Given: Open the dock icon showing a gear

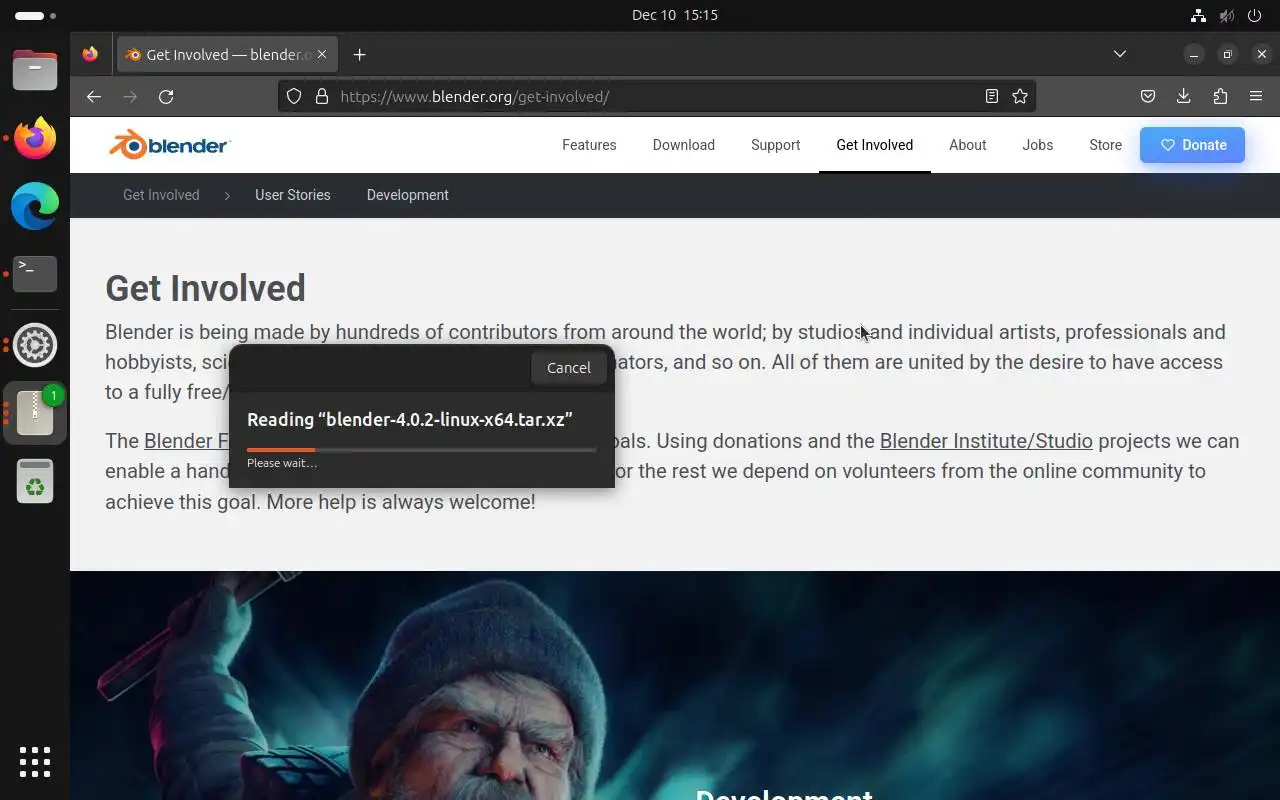Looking at the screenshot, I should click(x=35, y=345).
